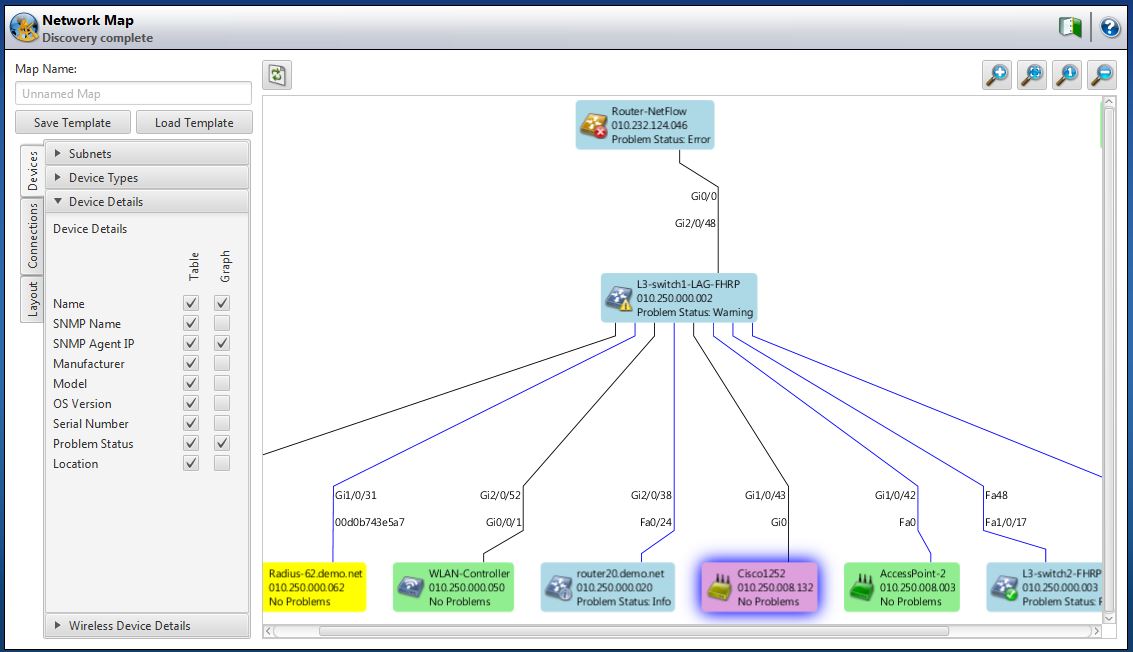This screenshot has height=652, width=1133.
Task: Switch to the Connections vertical tab
Action: tap(32, 235)
